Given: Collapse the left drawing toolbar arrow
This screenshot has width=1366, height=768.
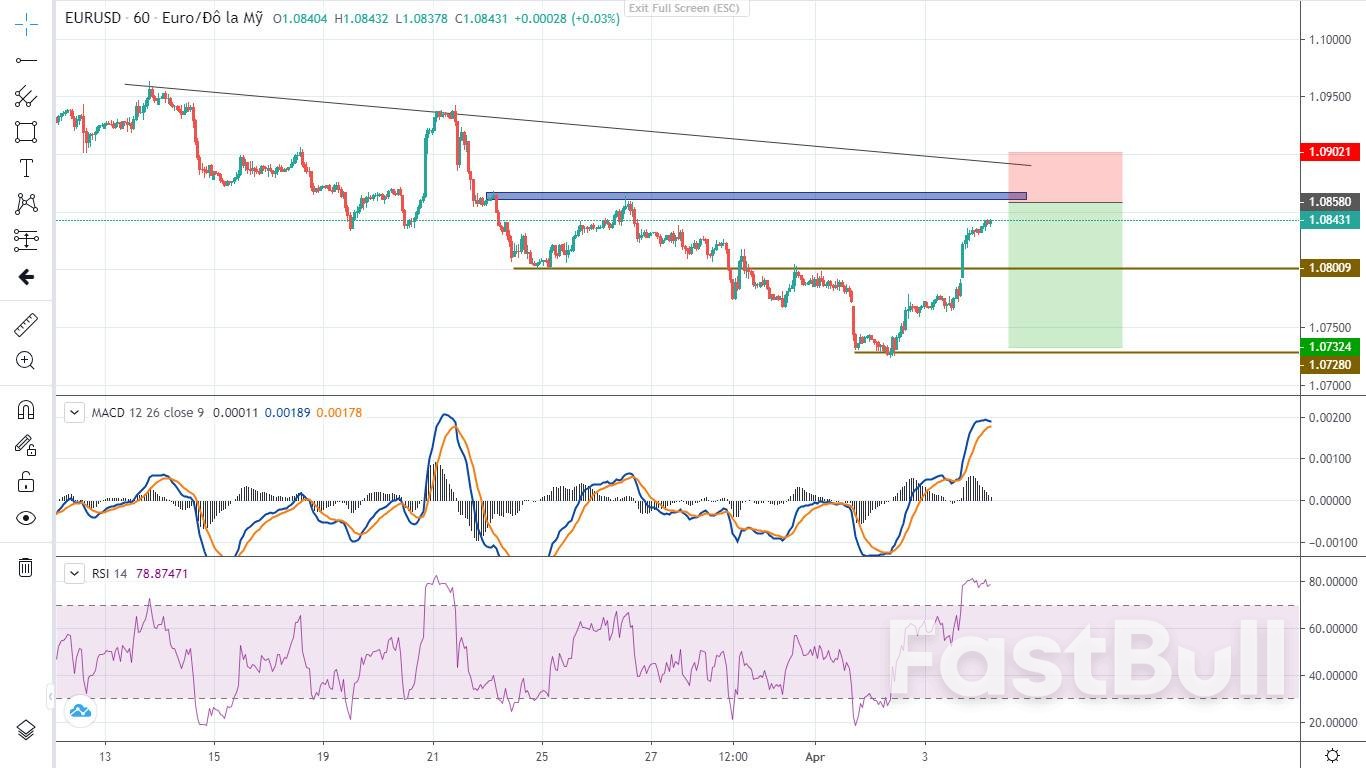Looking at the screenshot, I should coord(50,695).
